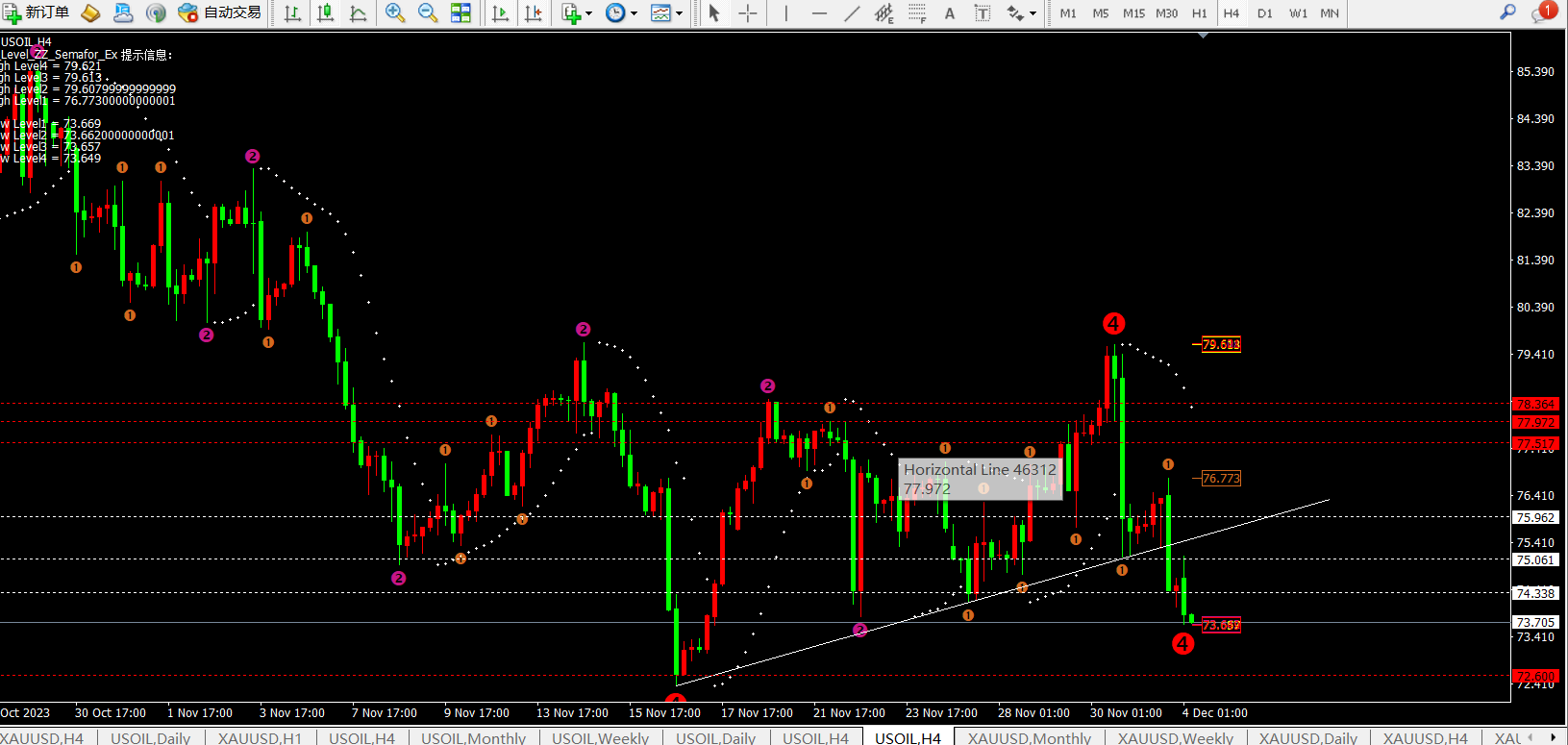Image resolution: width=1568 pixels, height=745 pixels.
Task: Switch to the XAUUSD,Monthly chart tab
Action: 1029,737
